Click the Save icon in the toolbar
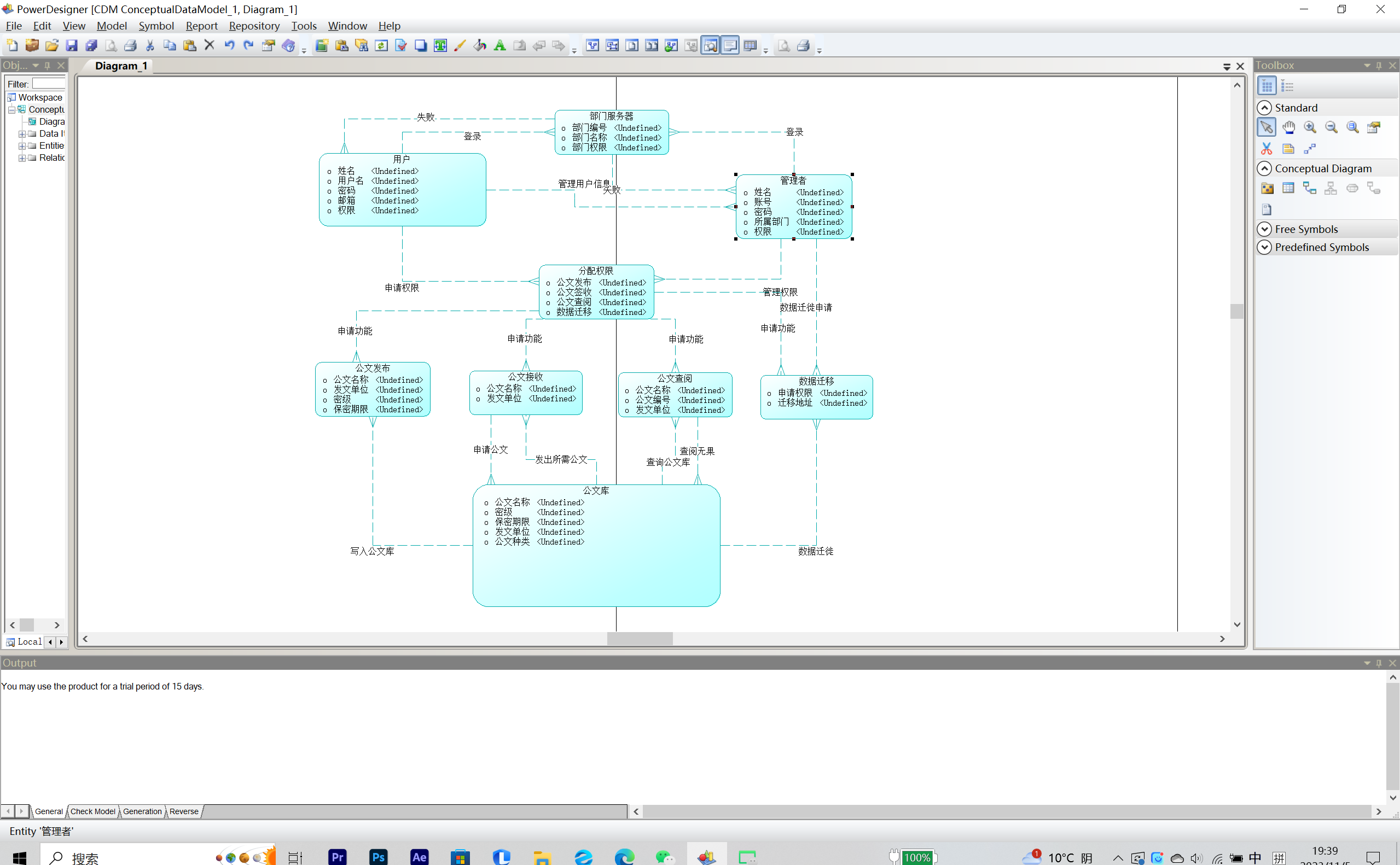This screenshot has height=865, width=1400. [72, 46]
